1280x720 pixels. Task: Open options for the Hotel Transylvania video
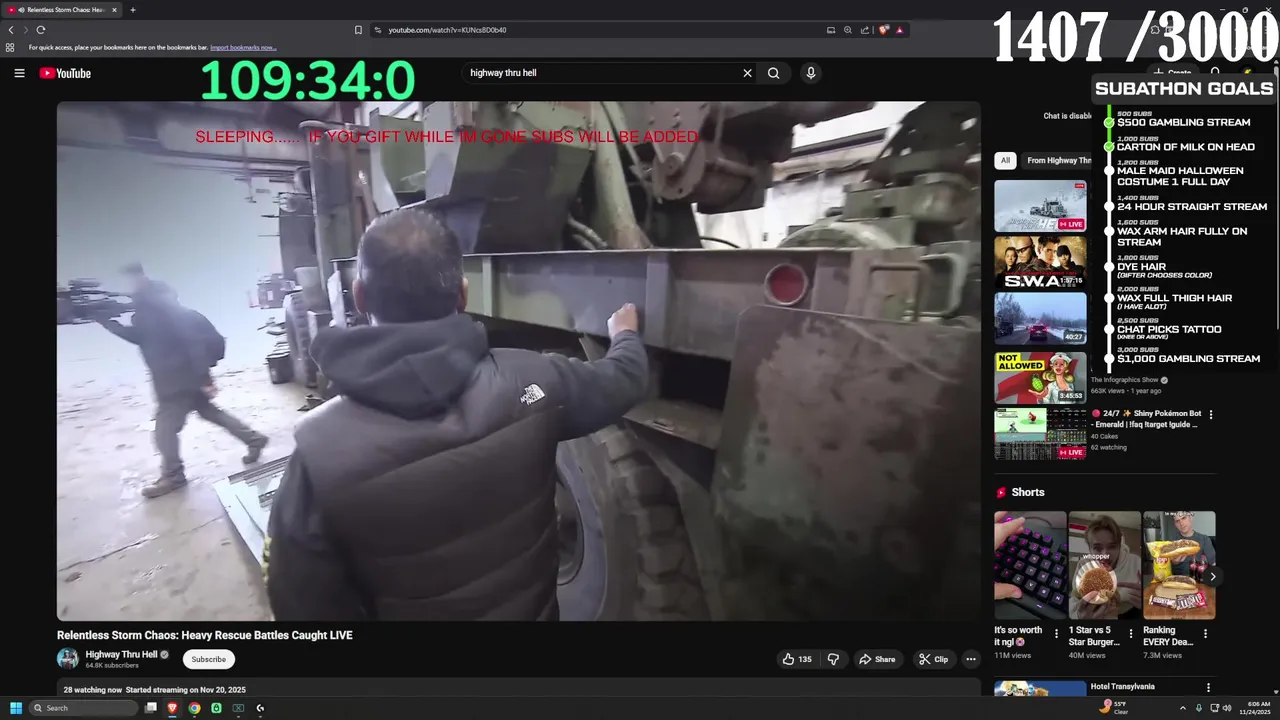point(1208,688)
